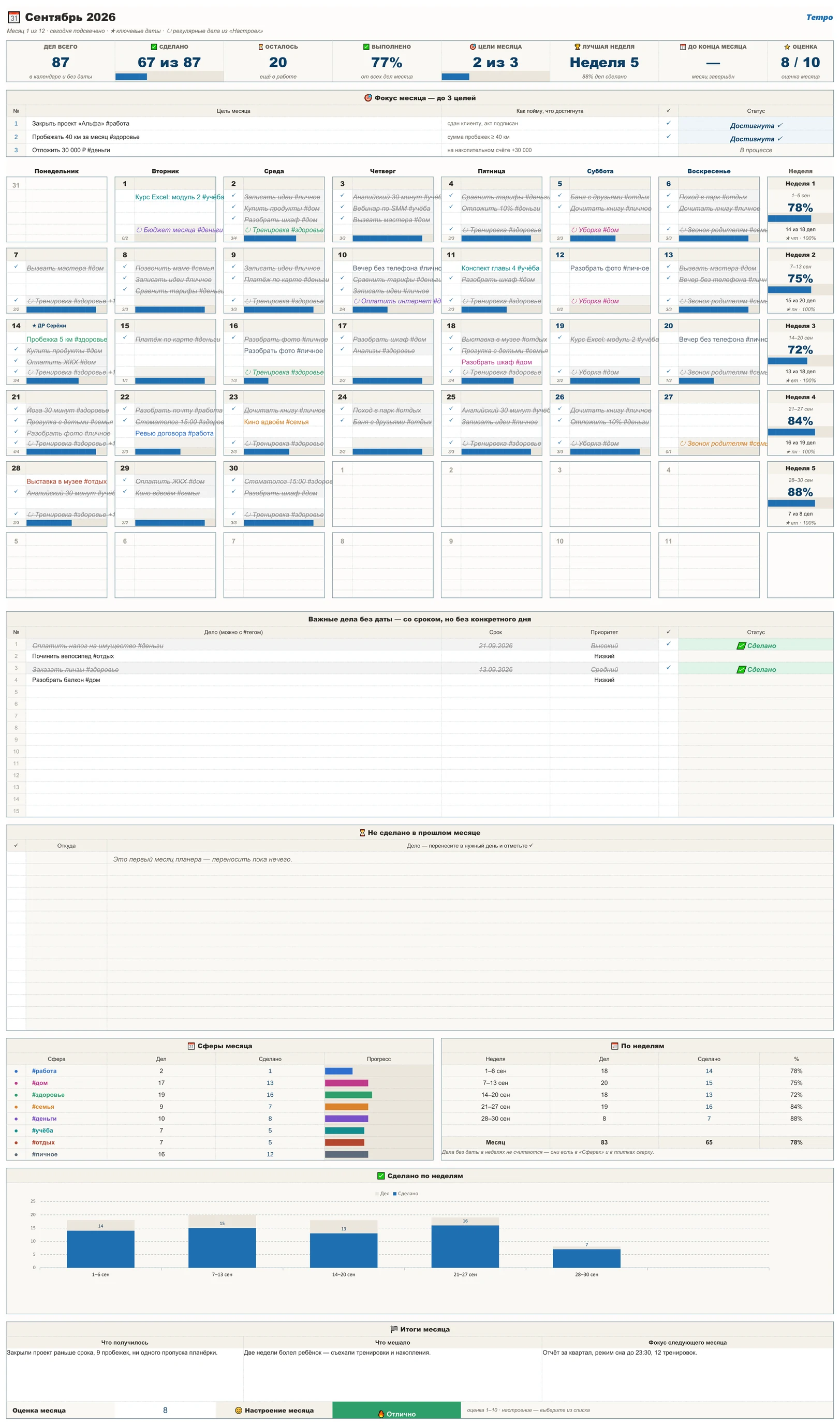Click the calendar icon in Сферы месяца header
Image resolution: width=840 pixels, height=1425 pixels.
tap(191, 1047)
